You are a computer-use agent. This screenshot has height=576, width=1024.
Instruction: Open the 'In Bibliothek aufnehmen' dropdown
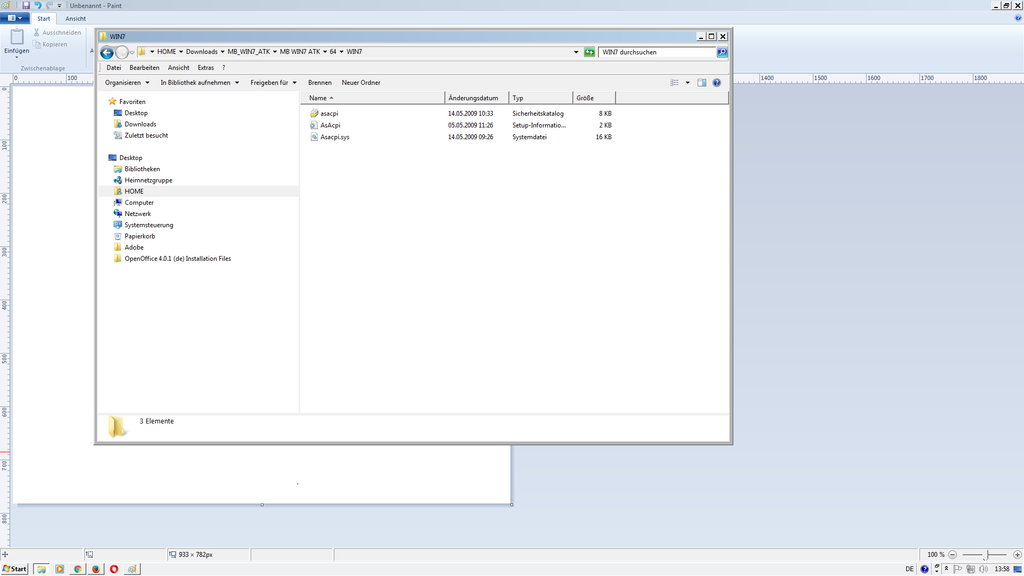(x=200, y=83)
